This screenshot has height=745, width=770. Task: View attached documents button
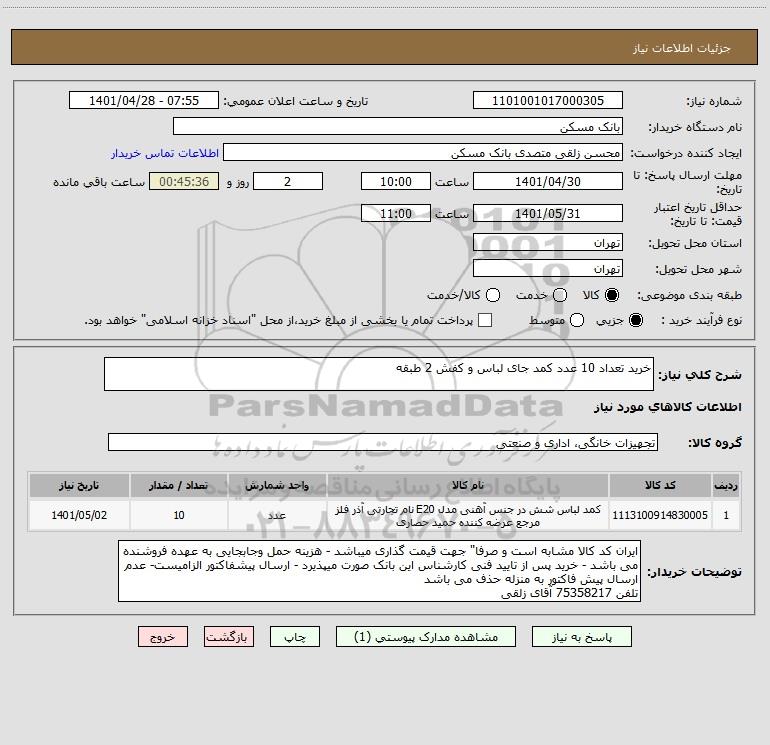click(426, 637)
